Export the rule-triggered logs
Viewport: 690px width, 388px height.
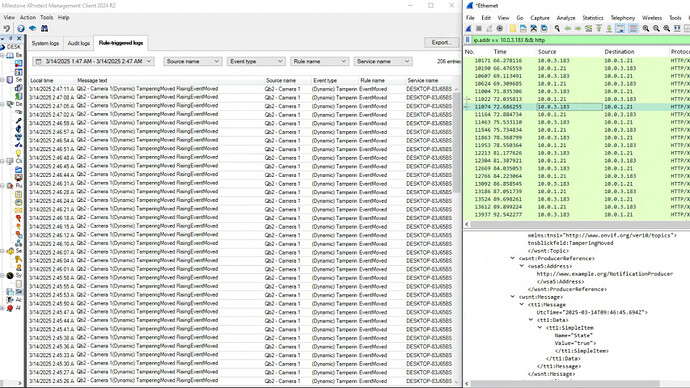pos(441,42)
